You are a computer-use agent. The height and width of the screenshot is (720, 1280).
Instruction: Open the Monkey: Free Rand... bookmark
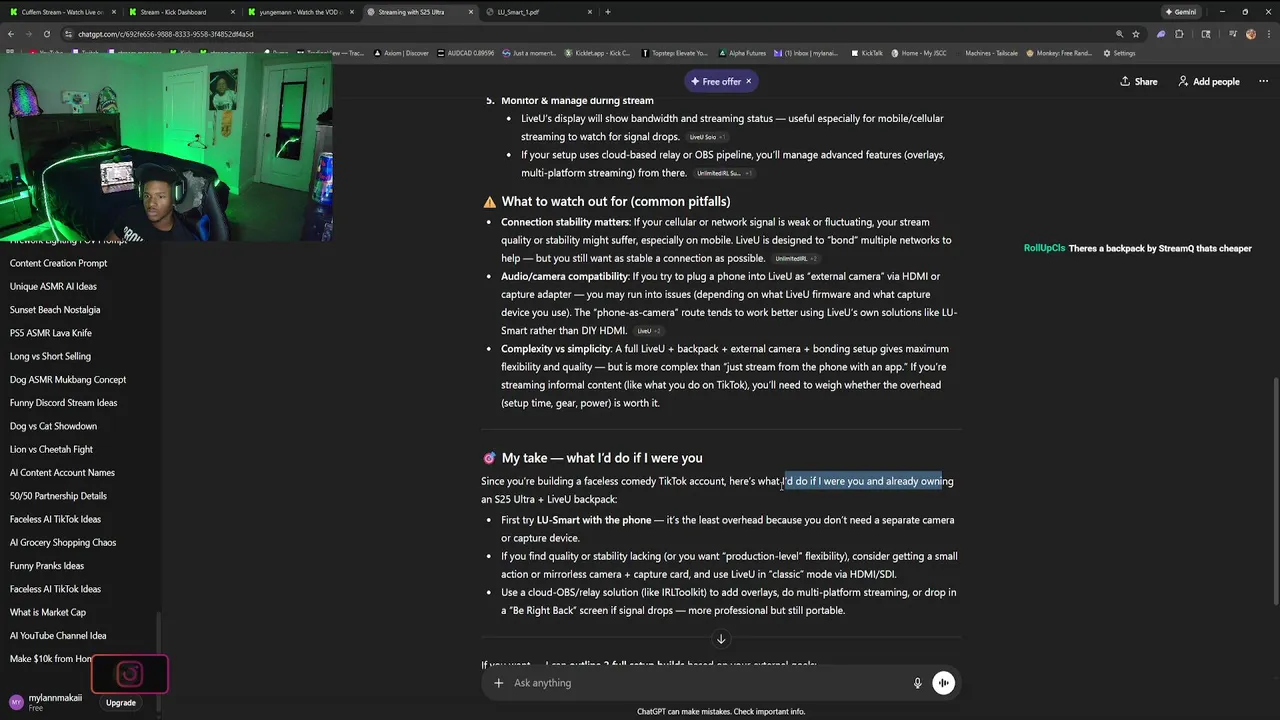1059,53
